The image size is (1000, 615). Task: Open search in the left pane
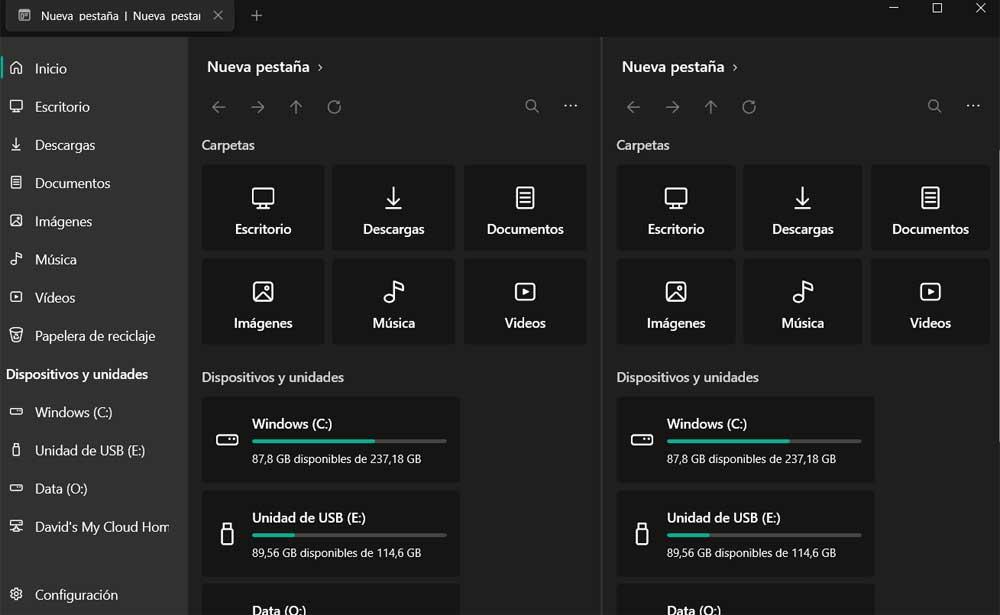click(x=532, y=106)
